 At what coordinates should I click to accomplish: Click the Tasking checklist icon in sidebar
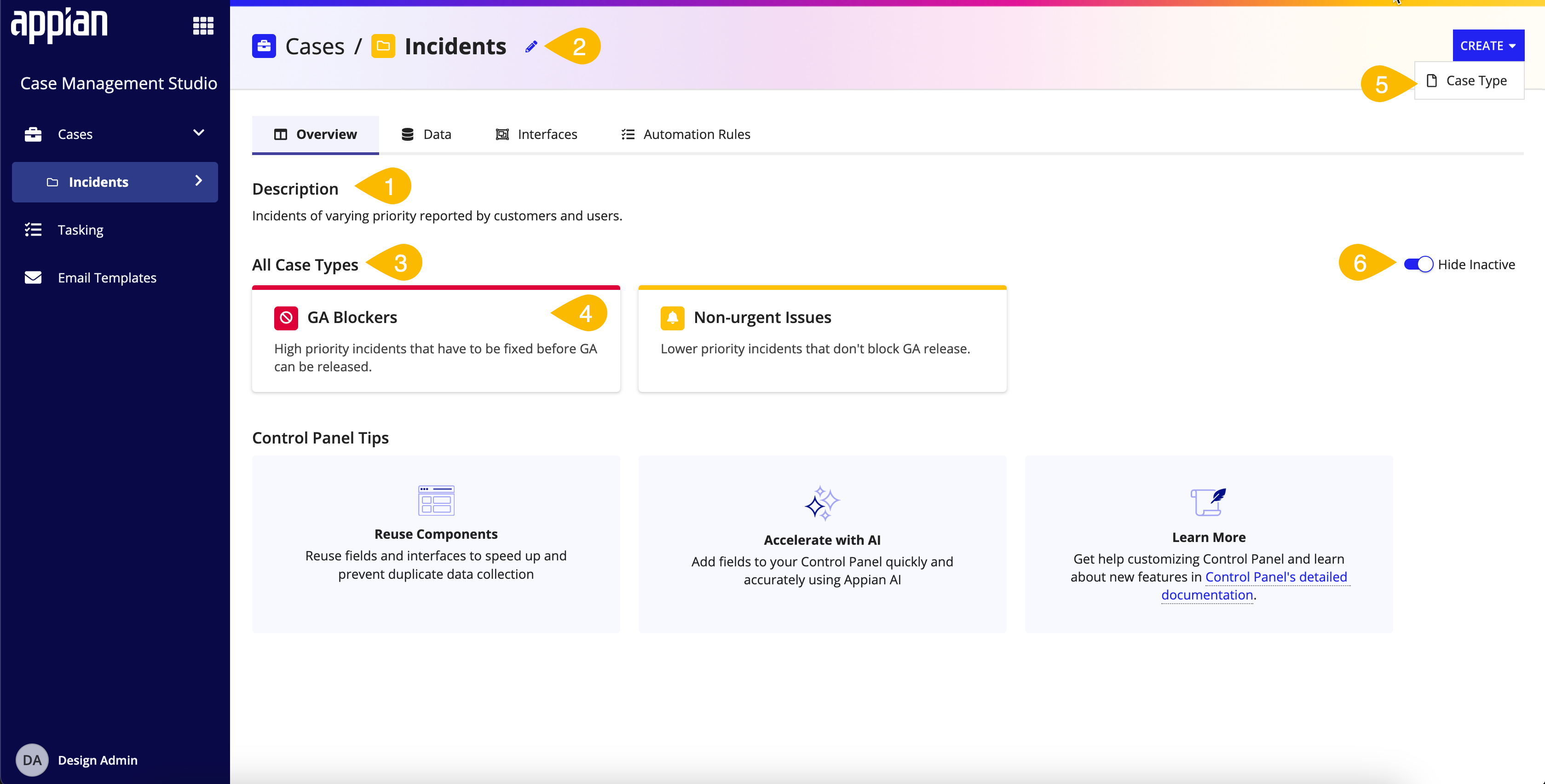(33, 230)
